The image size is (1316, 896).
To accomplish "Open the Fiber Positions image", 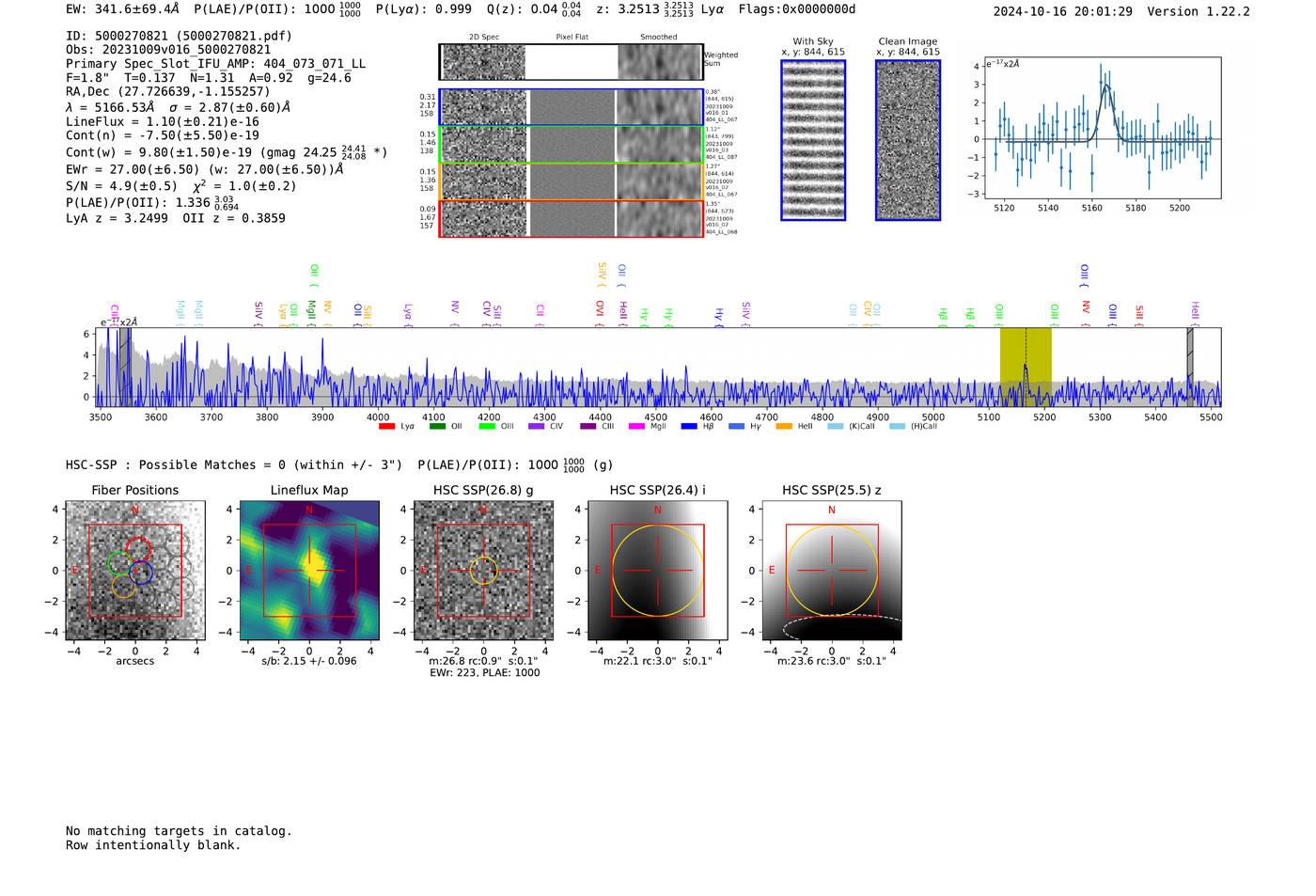I will pos(135,571).
